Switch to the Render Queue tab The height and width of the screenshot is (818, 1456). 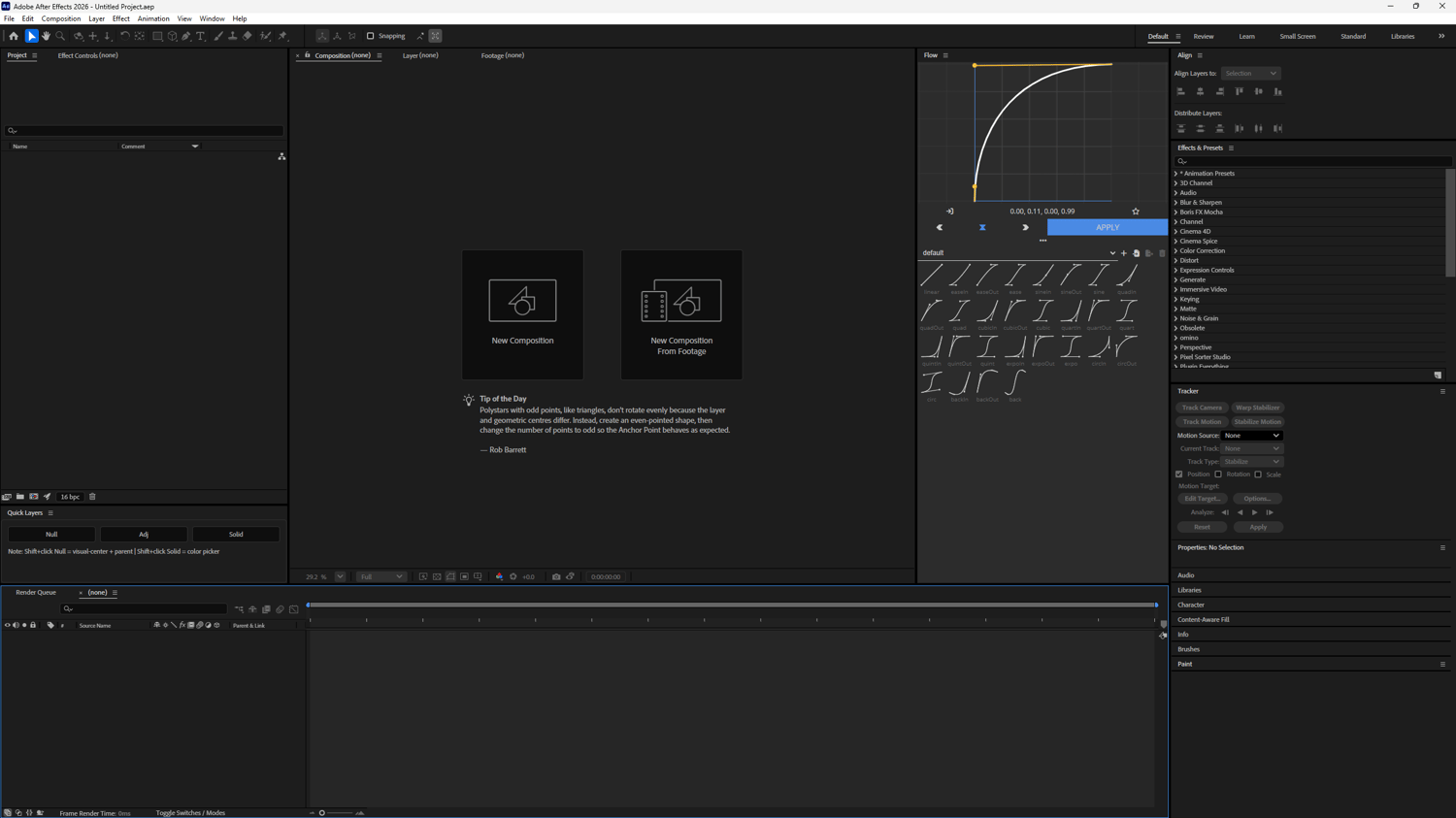pyautogui.click(x=36, y=592)
